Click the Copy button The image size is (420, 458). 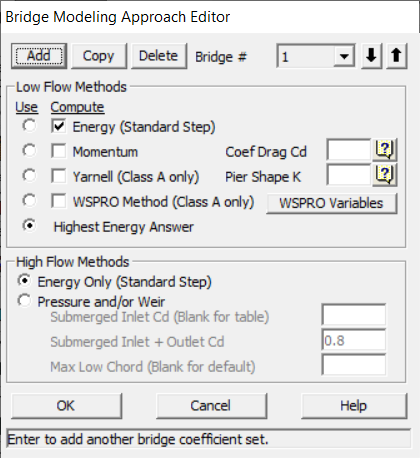coord(99,56)
